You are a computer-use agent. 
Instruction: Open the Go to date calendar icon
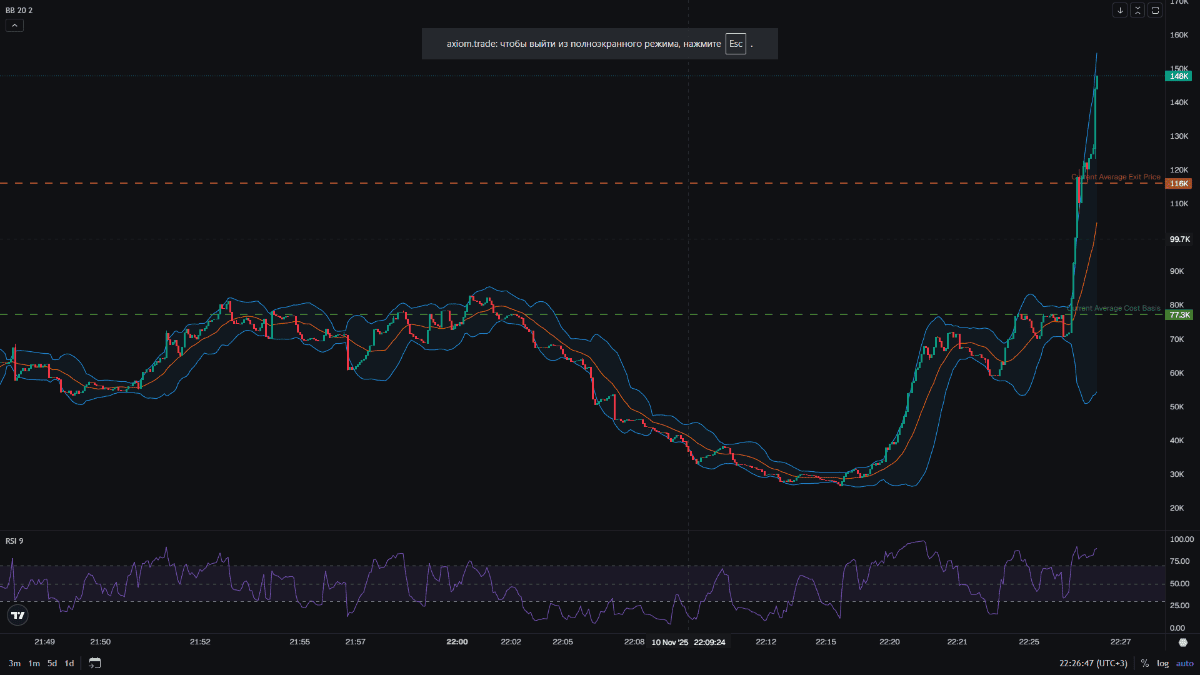pos(95,663)
